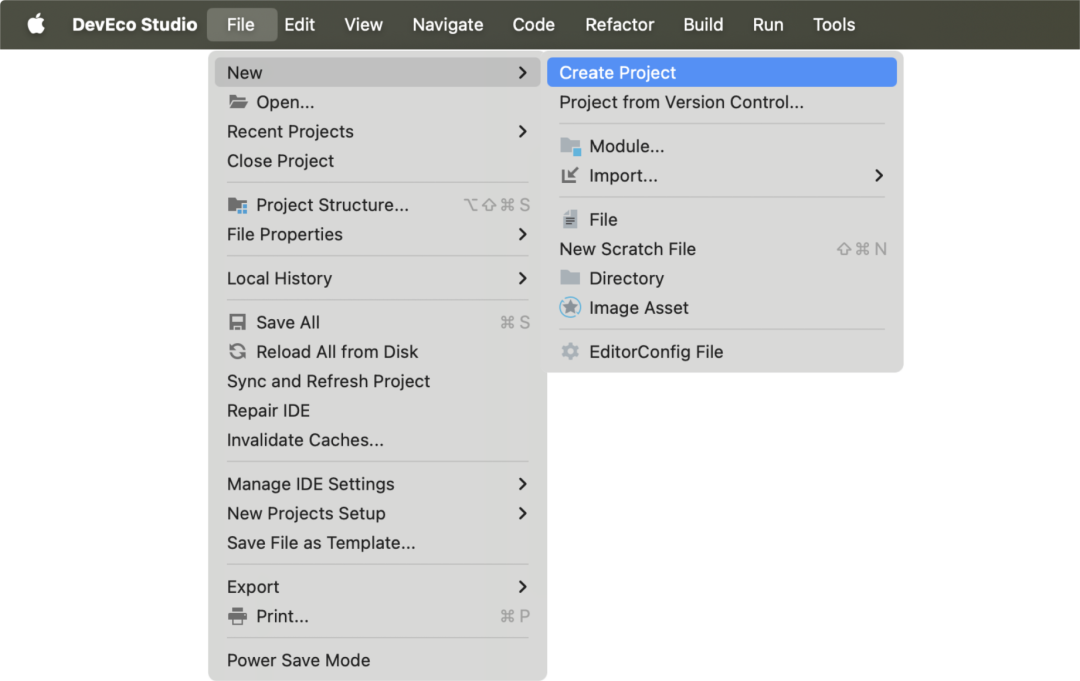
Task: Click the Save All floppy disk icon
Action: click(x=238, y=322)
